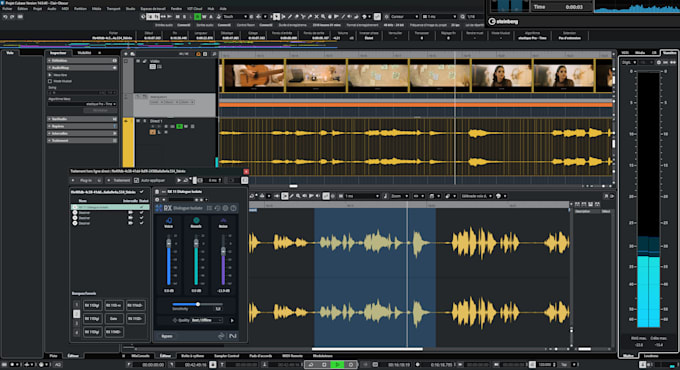Open the Zoom dropdown in sample editor toolbar

pyautogui.click(x=399, y=196)
